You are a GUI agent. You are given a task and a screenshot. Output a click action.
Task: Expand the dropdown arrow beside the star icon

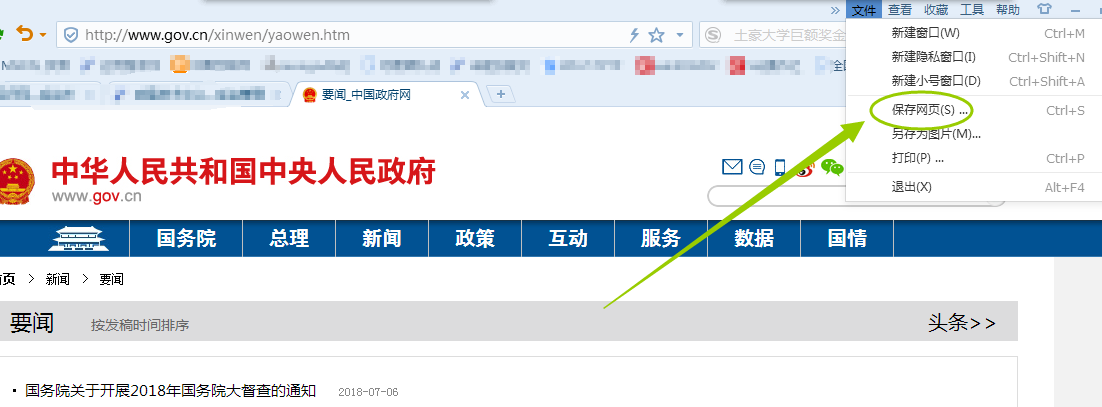pyautogui.click(x=680, y=35)
